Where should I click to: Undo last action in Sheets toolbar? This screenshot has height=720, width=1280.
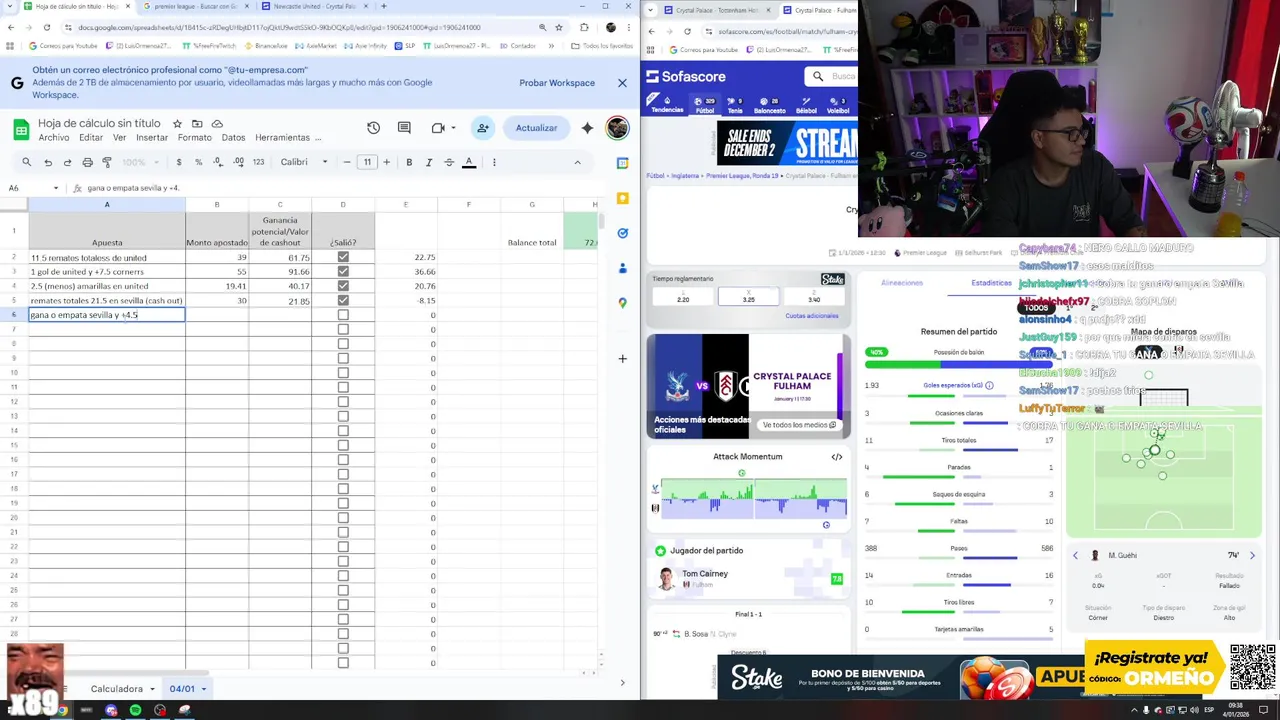pos(48,162)
